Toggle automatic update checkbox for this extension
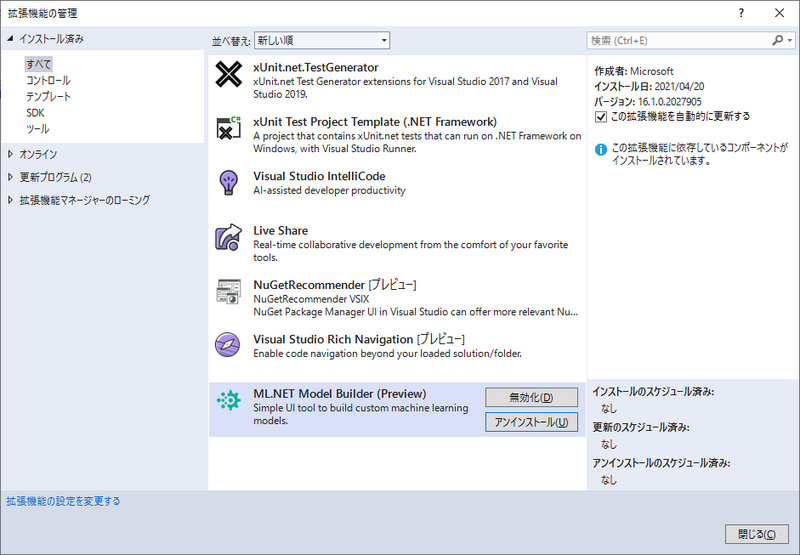 [601, 117]
